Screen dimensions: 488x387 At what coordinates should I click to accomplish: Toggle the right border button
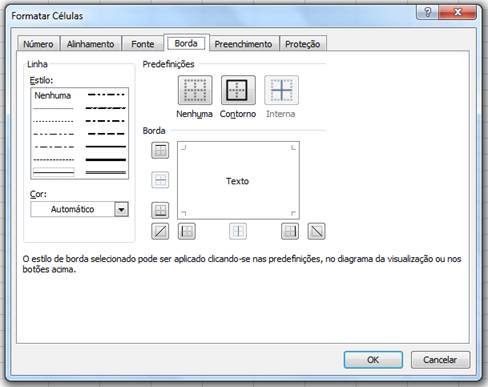click(x=290, y=231)
